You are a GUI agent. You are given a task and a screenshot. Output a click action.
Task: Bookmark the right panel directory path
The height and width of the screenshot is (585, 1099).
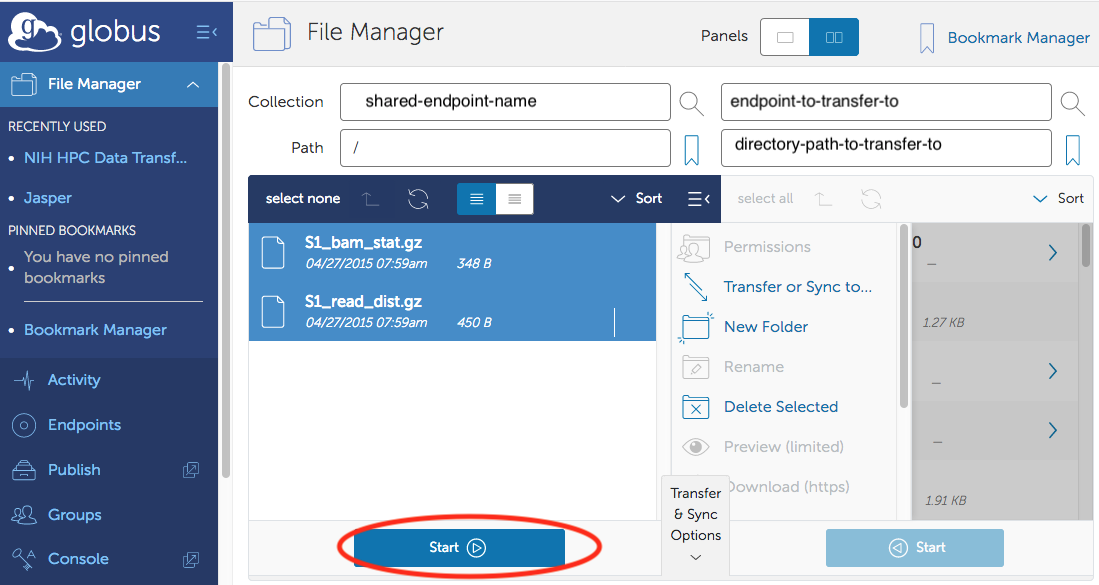(1072, 150)
